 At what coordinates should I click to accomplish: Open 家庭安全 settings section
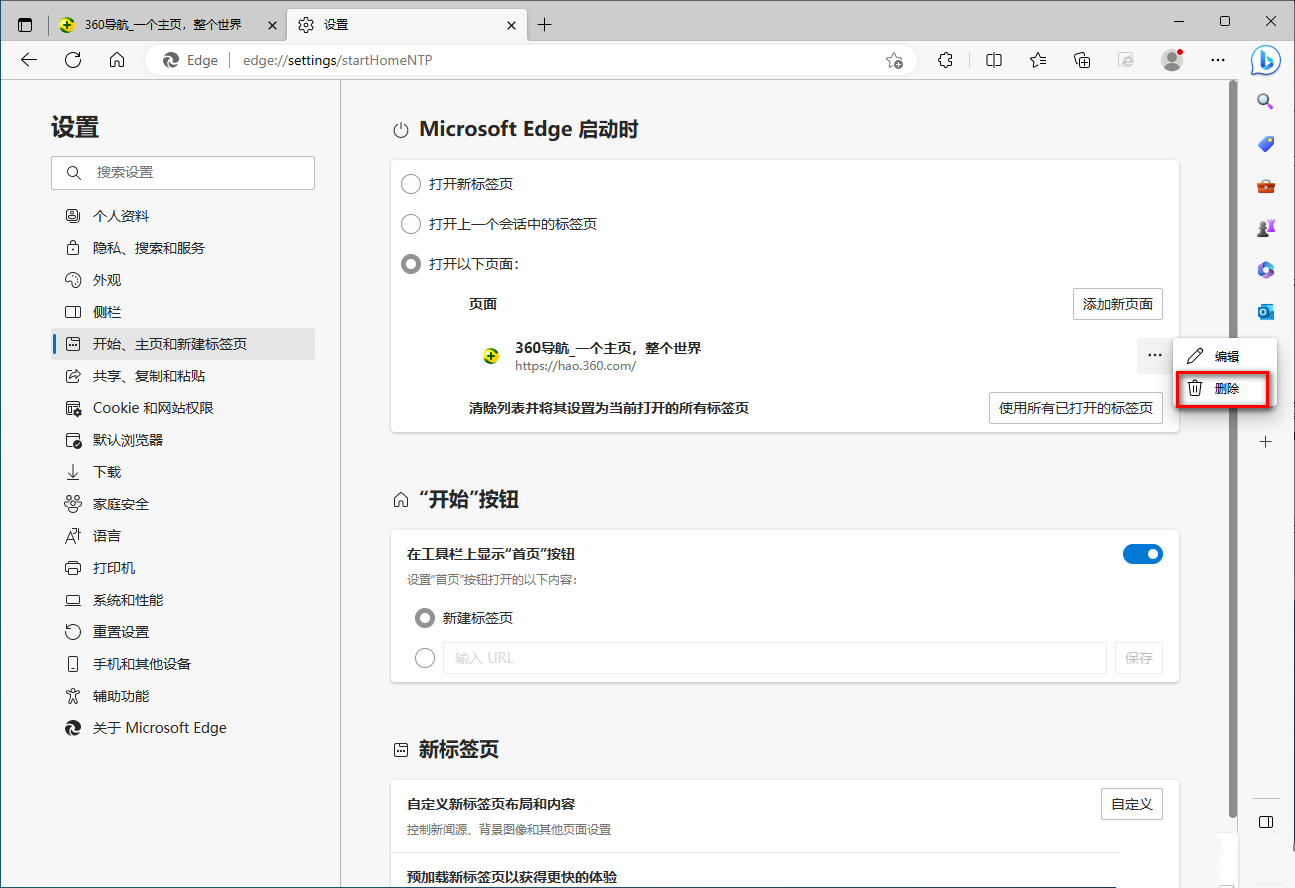(183, 504)
